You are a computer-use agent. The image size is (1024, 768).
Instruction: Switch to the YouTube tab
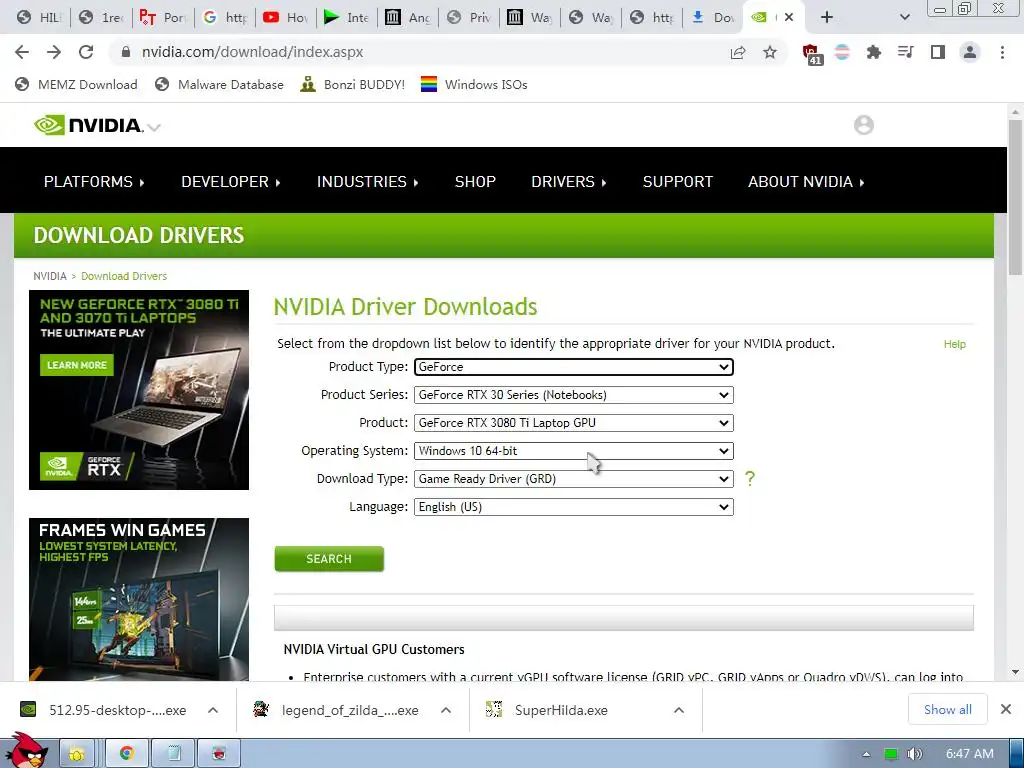285,17
